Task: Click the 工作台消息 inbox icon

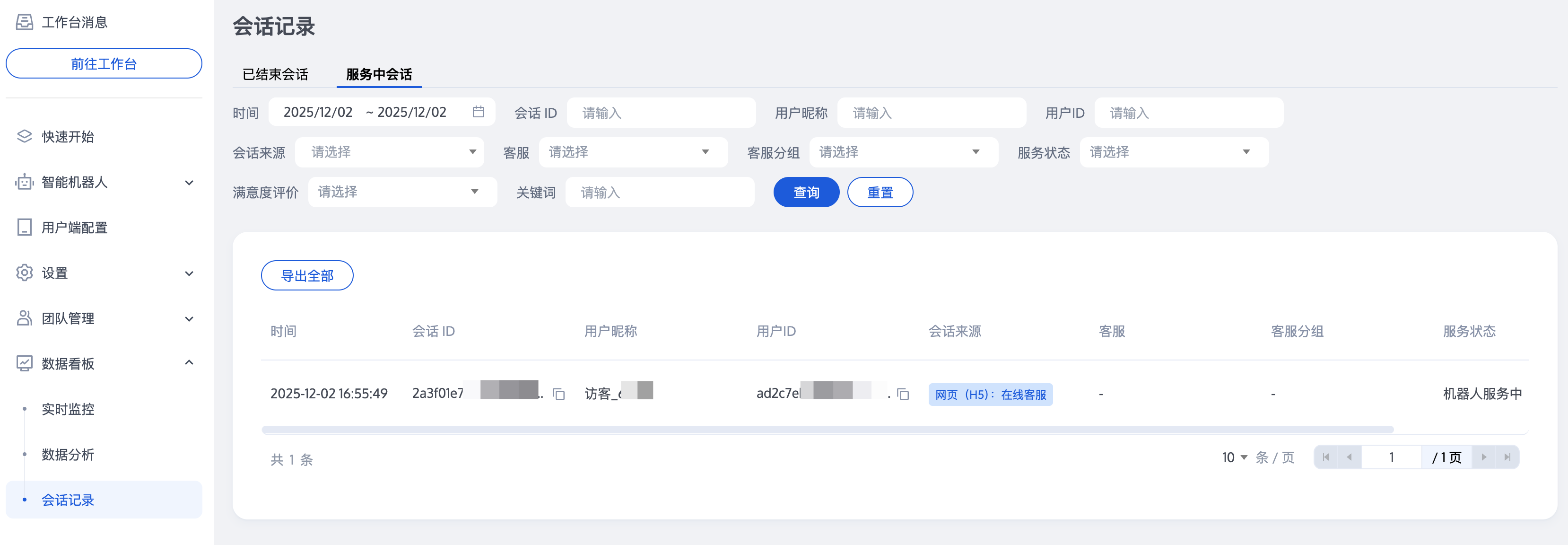Action: tap(24, 23)
